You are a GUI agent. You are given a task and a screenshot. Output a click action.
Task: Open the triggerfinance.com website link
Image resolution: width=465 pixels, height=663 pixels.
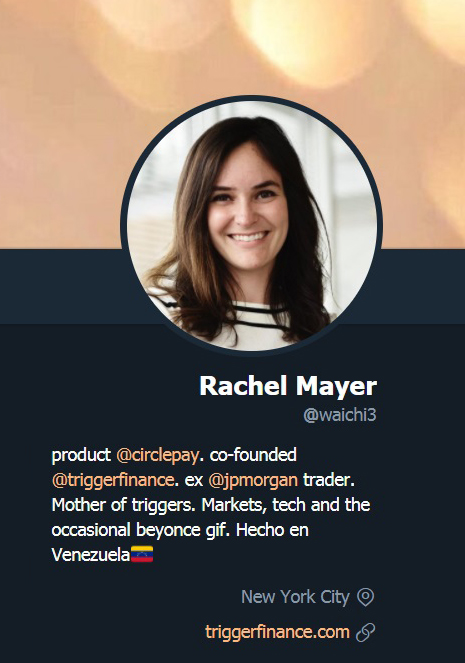click(277, 632)
